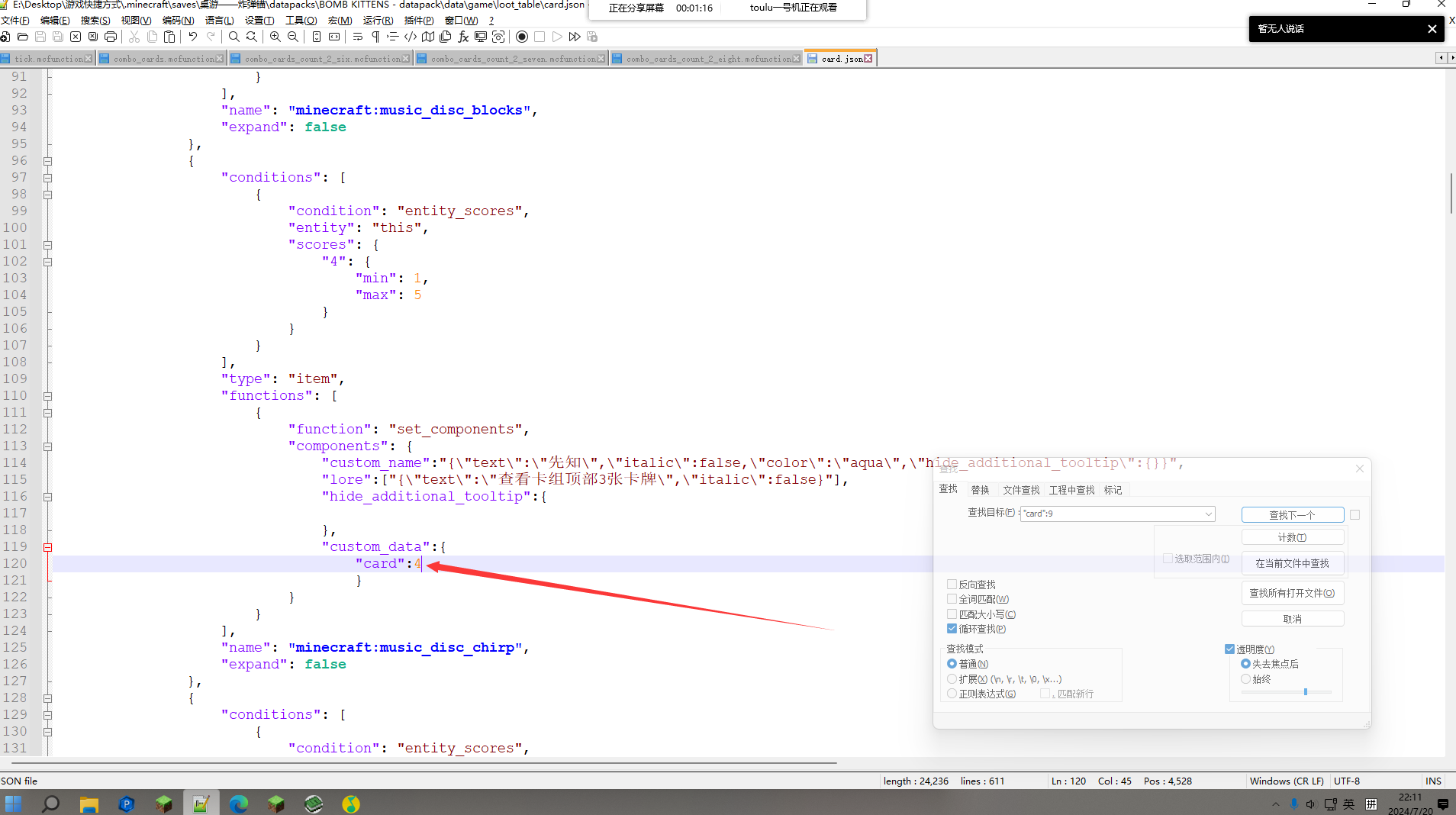The width and height of the screenshot is (1456, 815).
Task: Start macro recording with record icon
Action: 522,37
